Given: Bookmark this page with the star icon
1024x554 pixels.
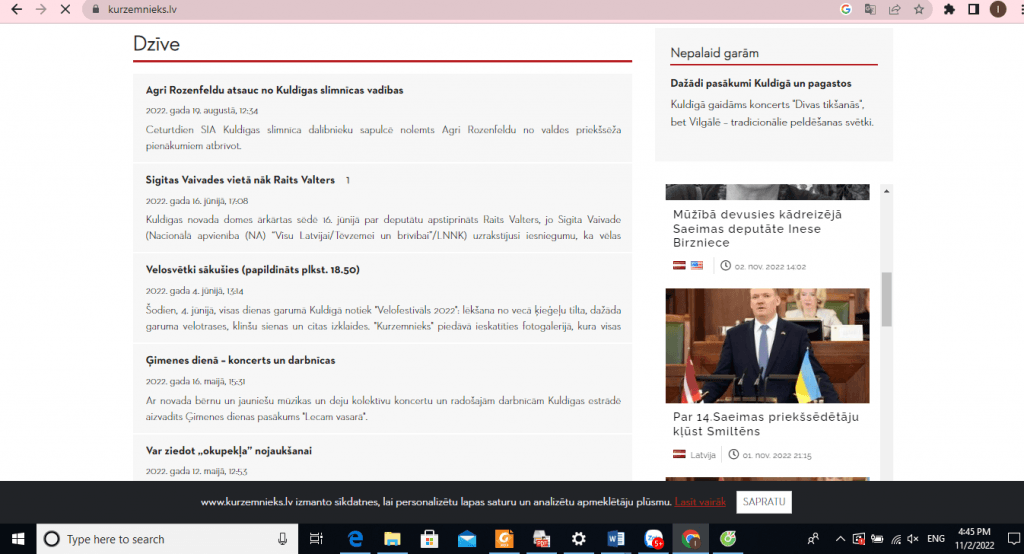Looking at the screenshot, I should (918, 9).
